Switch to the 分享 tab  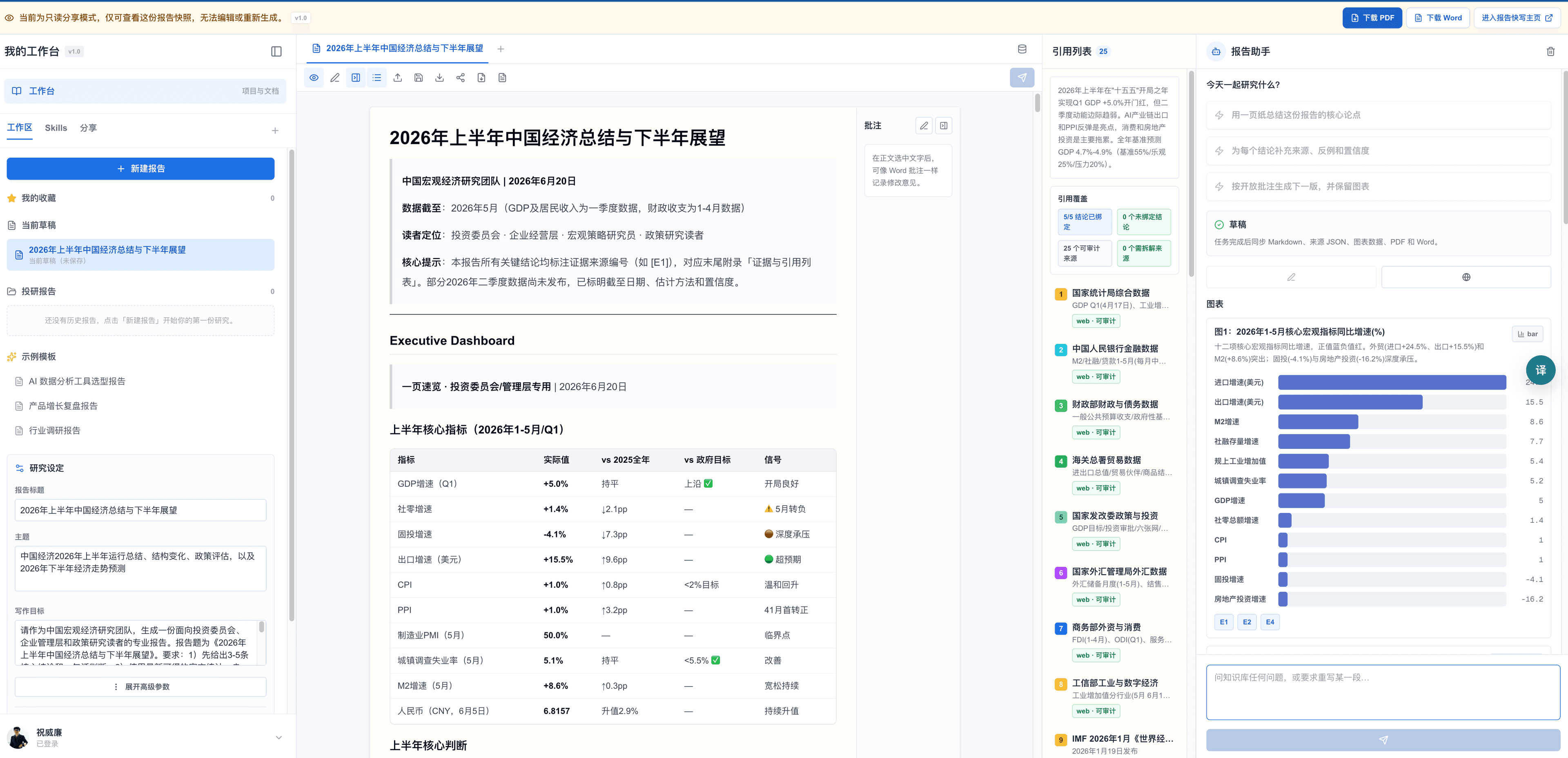88,128
